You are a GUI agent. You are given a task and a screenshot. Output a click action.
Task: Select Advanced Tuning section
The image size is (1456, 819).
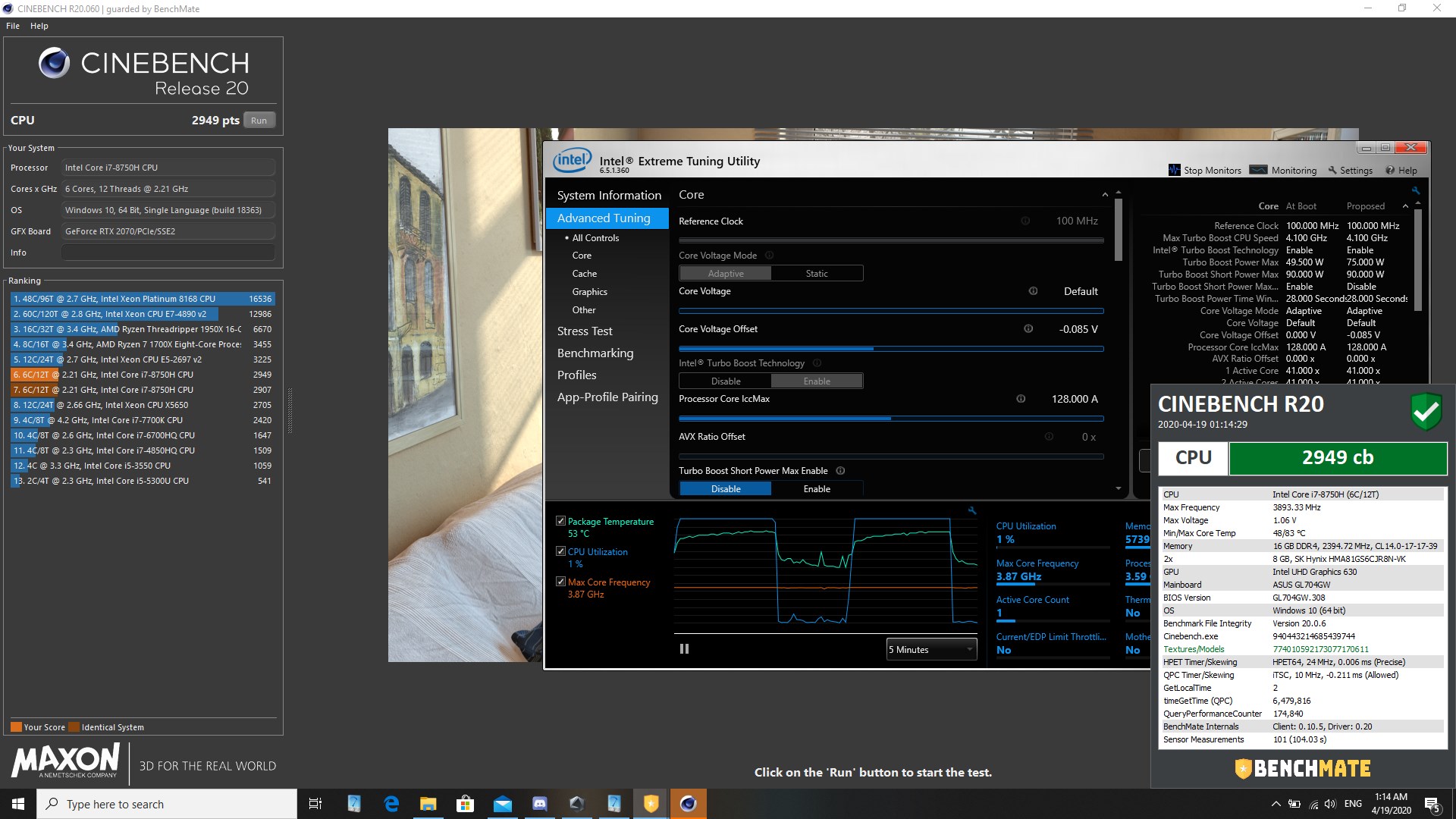click(607, 218)
